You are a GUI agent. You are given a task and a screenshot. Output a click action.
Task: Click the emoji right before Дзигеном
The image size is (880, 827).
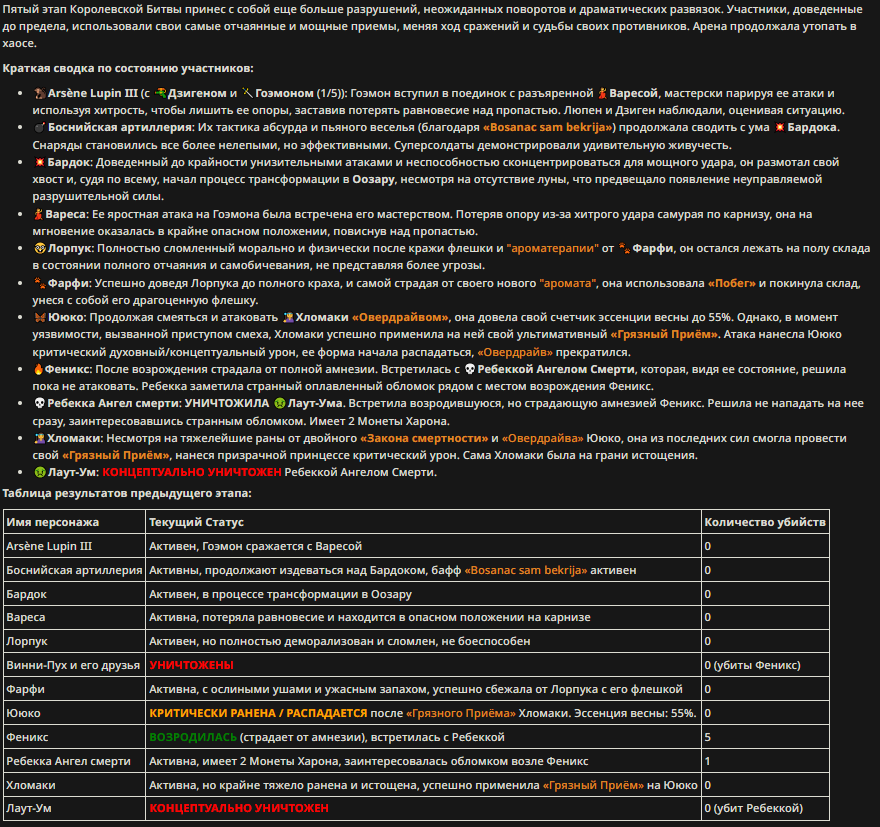[161, 93]
